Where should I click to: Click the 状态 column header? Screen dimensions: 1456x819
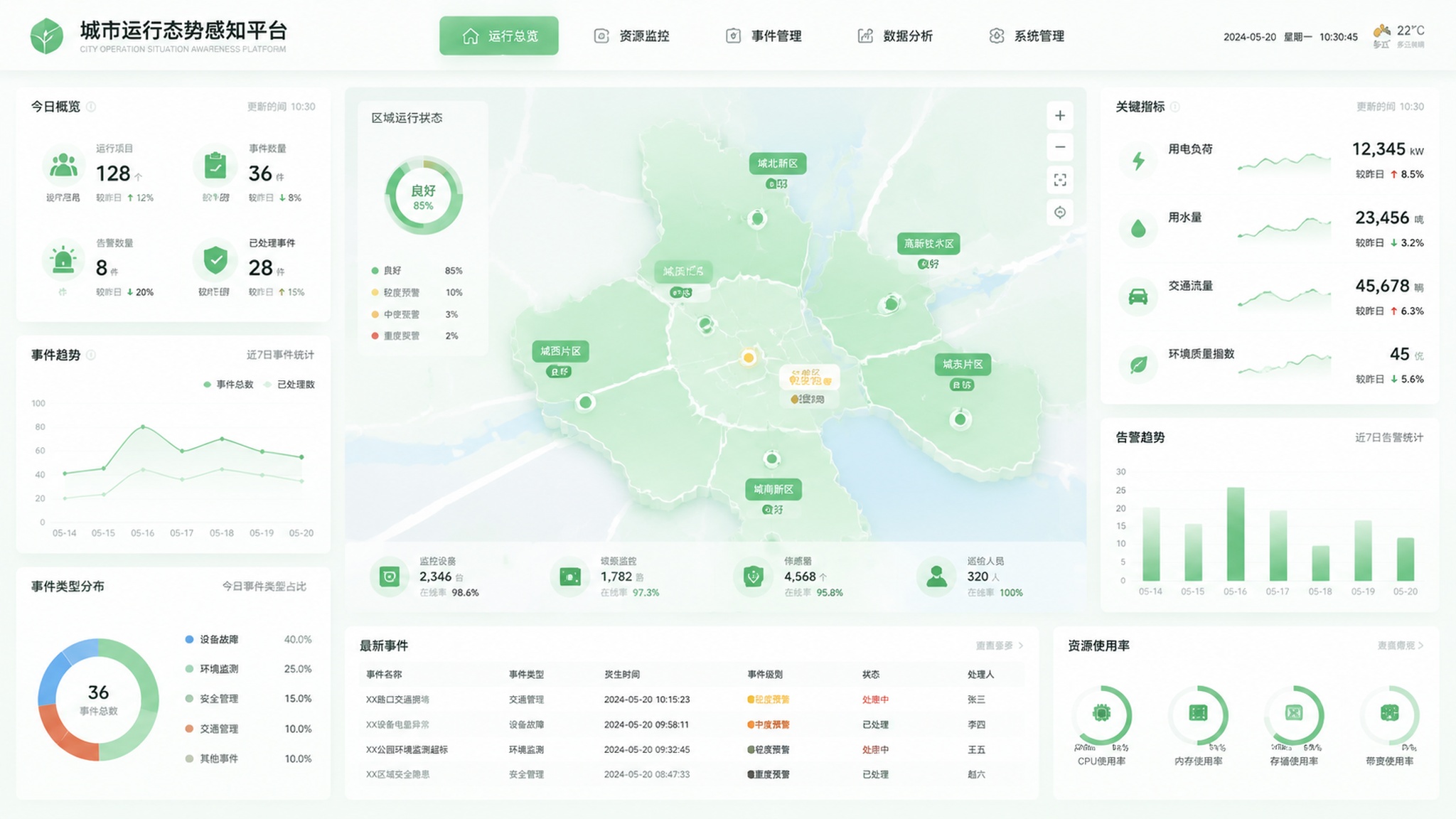click(x=871, y=674)
